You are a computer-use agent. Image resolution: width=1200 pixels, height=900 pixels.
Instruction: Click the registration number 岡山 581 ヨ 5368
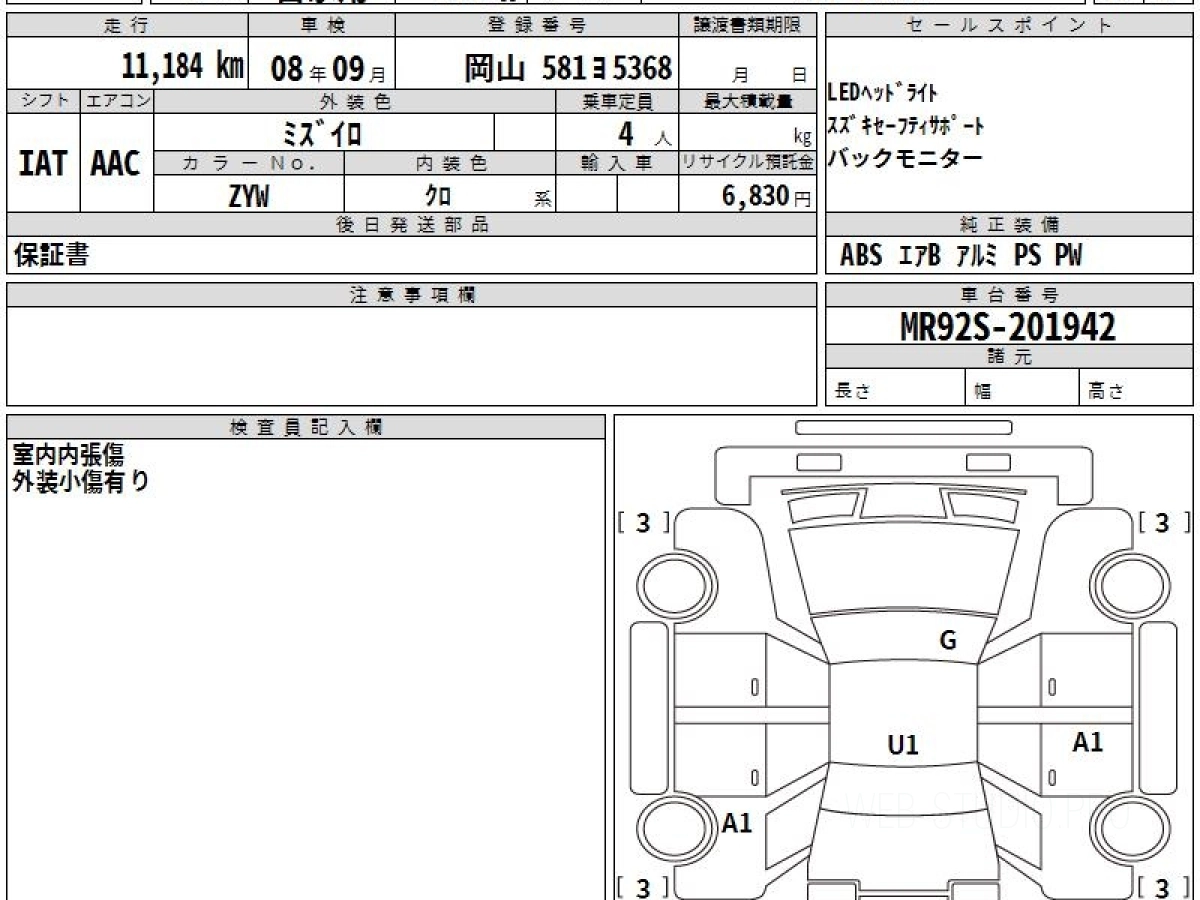567,68
